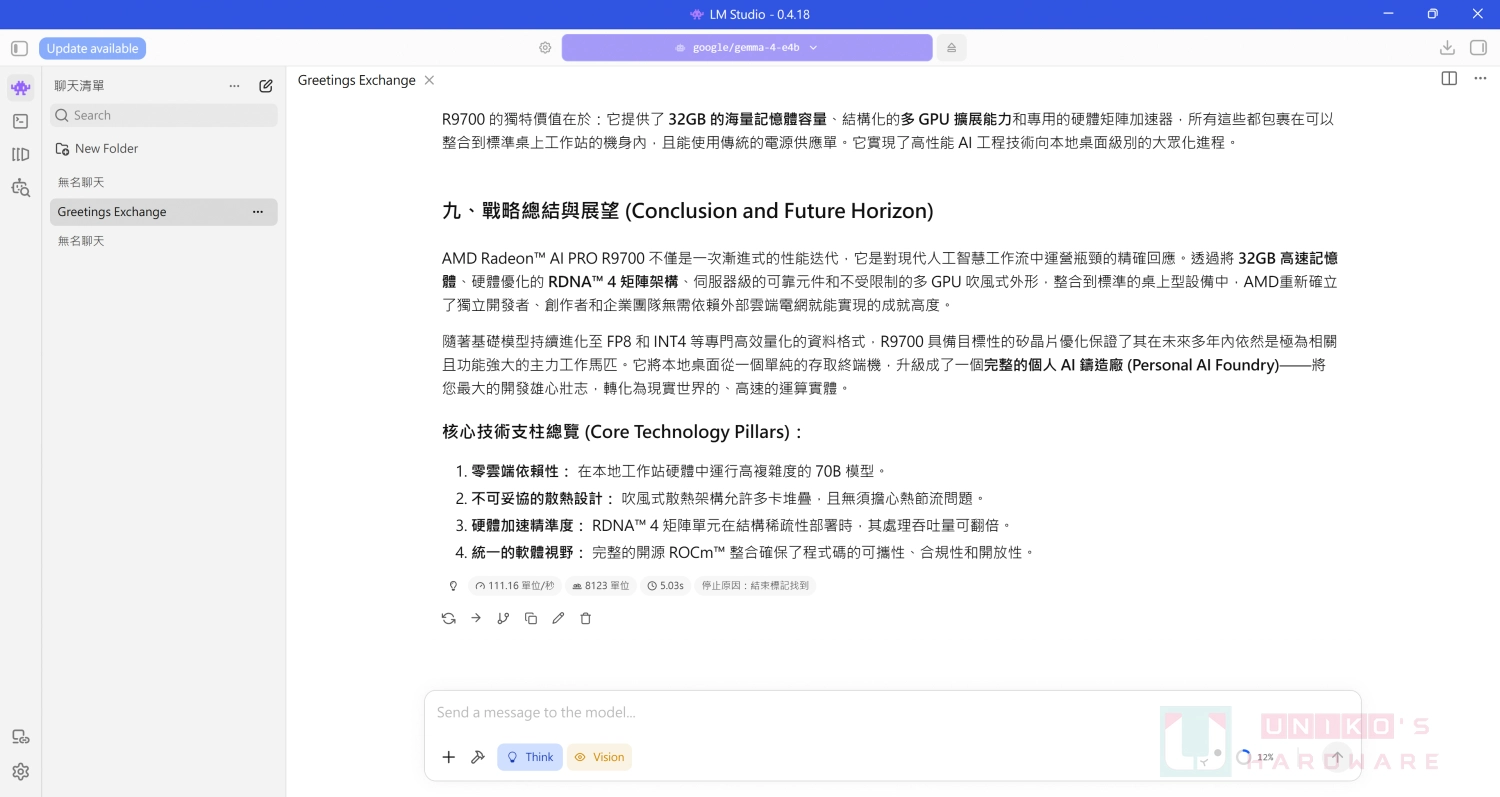The height and width of the screenshot is (797, 1500).
Task: Open tools hammer icon in input box
Action: (x=478, y=757)
